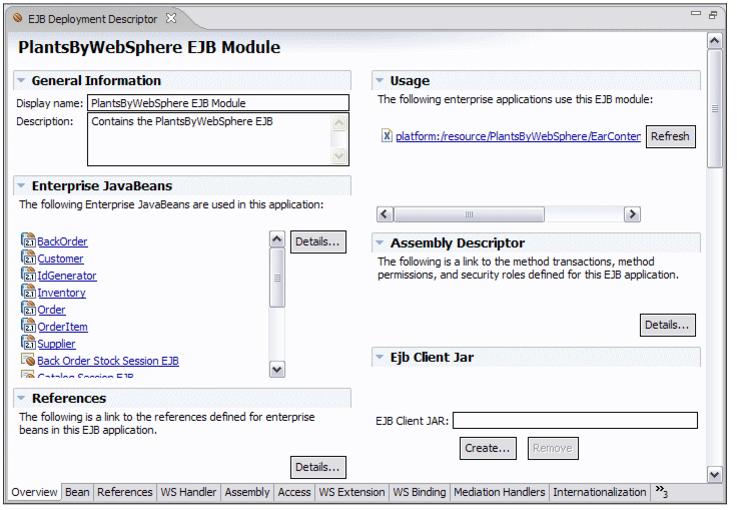Click the Display name input field

point(218,103)
